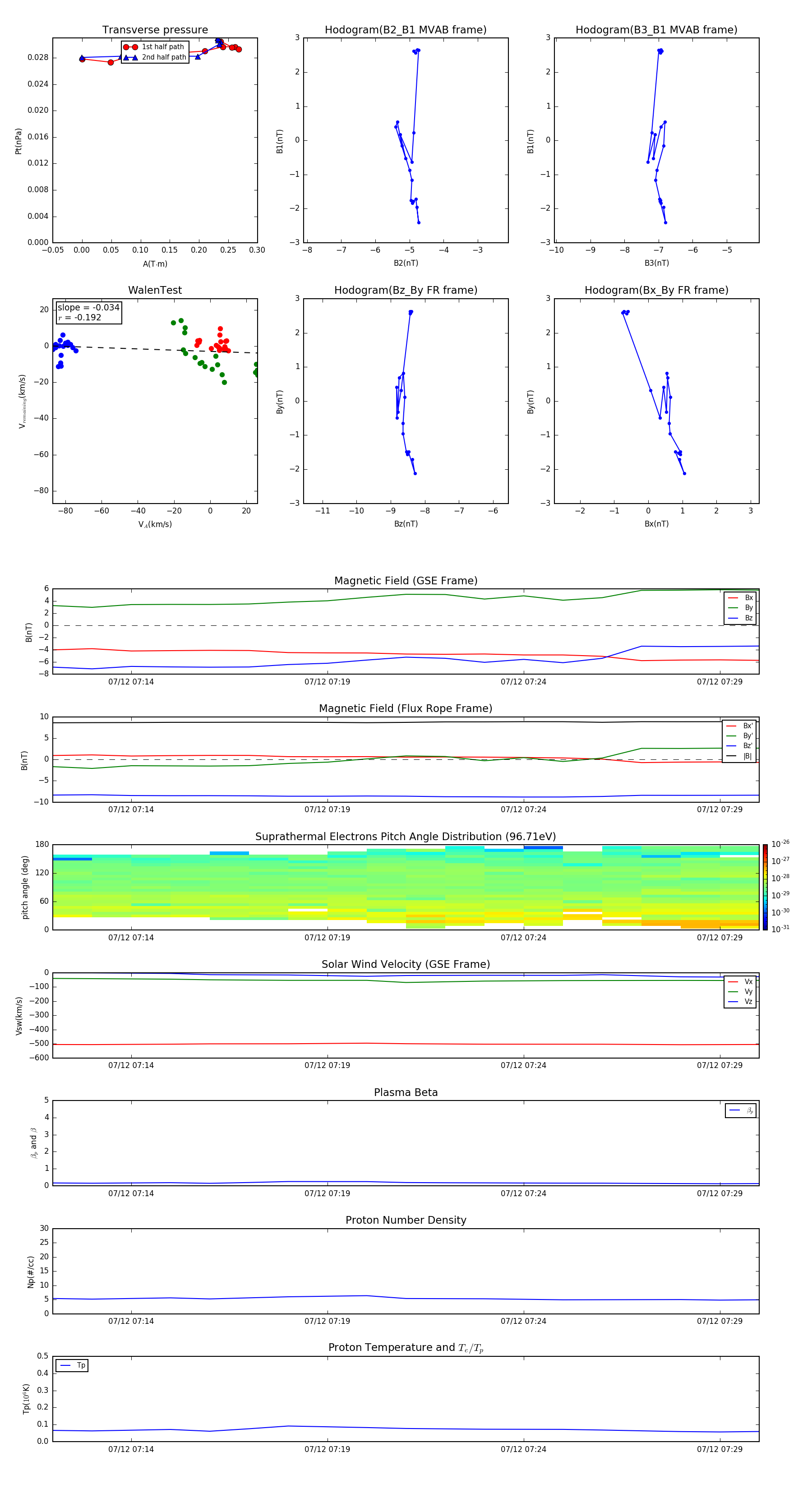Image resolution: width=812 pixels, height=1489 pixels.
Task: Click the '07/12 07:14' tick under pitch angle plot
Action: tap(131, 938)
